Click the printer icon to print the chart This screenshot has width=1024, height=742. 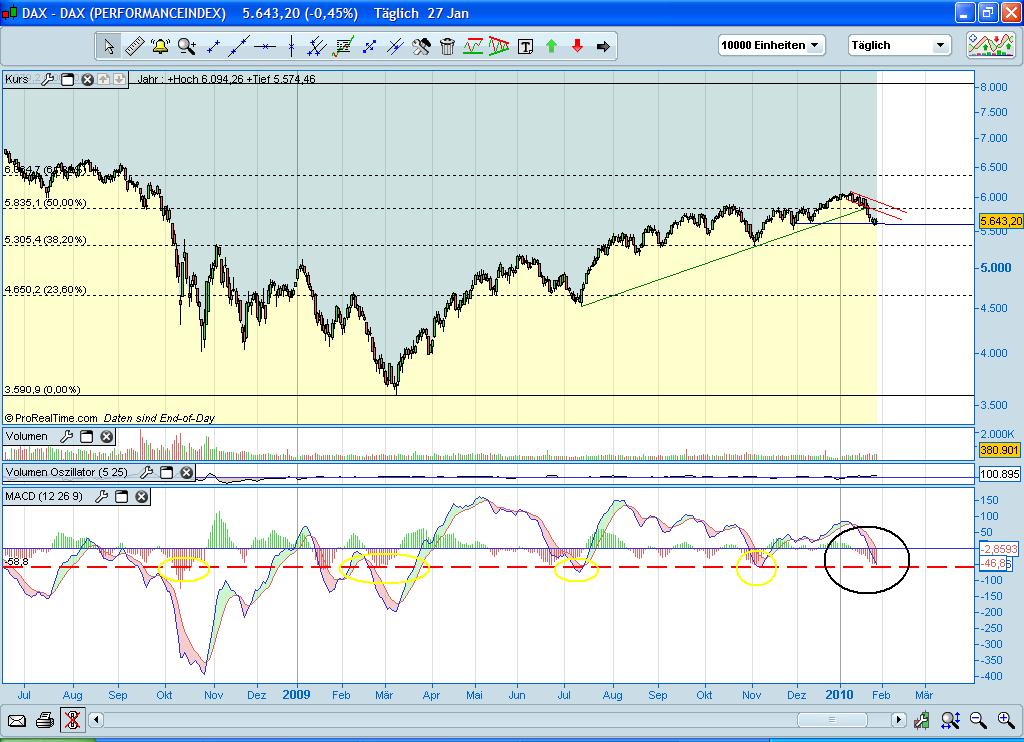click(x=44, y=719)
